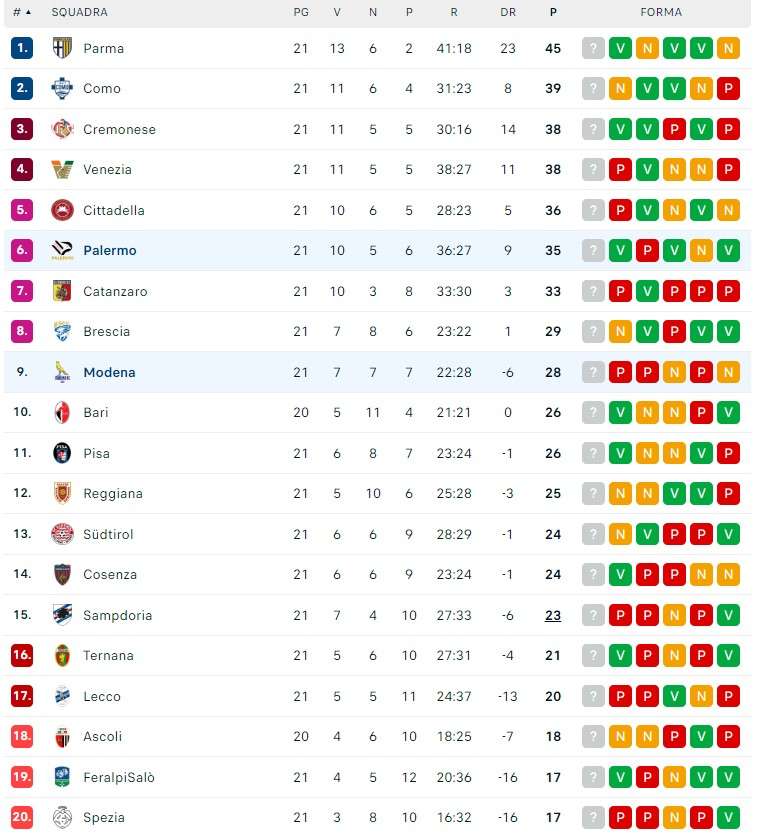Image resolution: width=757 pixels, height=833 pixels.
Task: Open the Cremonese team link
Action: click(119, 129)
